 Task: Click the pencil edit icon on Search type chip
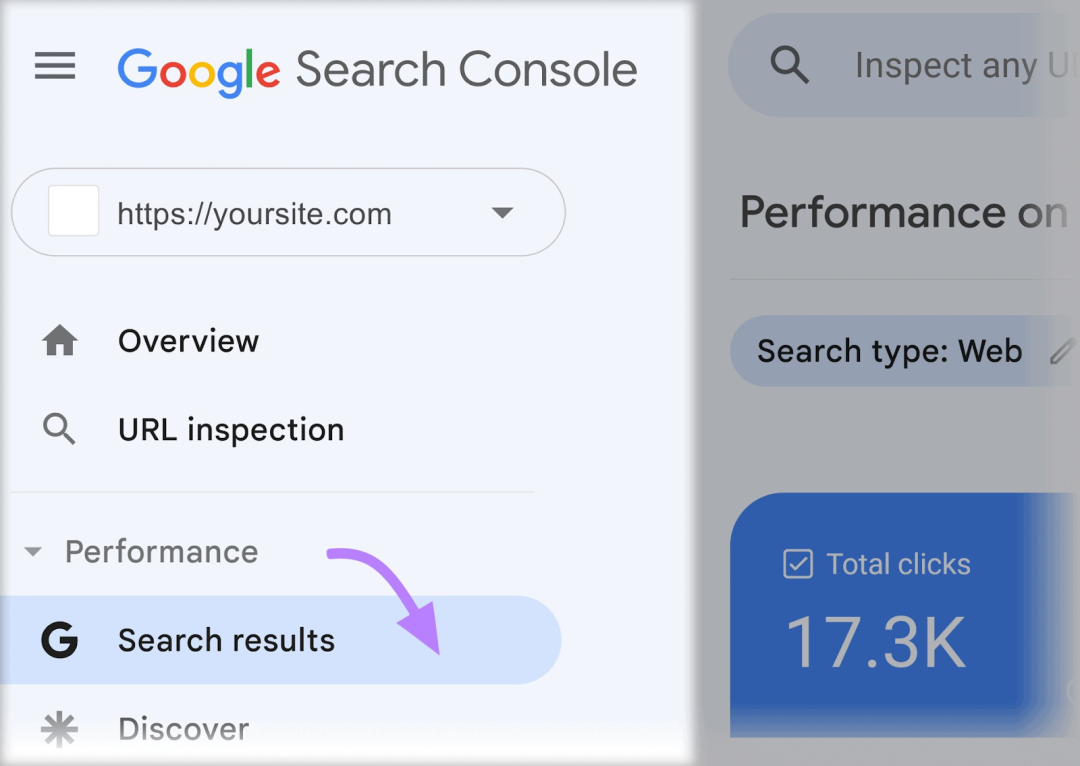(x=1061, y=351)
